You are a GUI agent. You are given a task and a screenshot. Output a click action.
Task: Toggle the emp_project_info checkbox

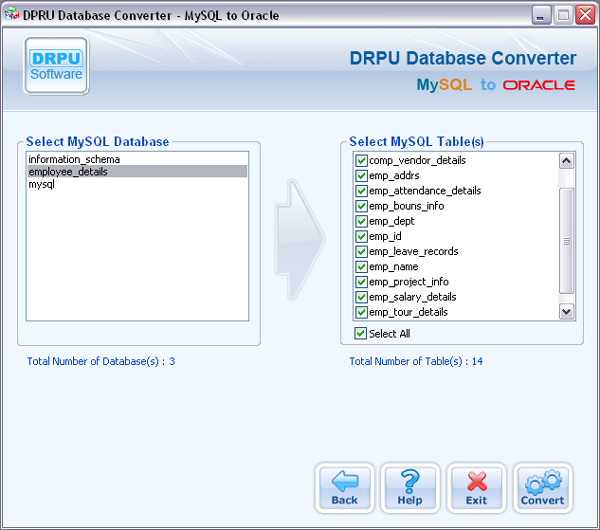tap(361, 282)
